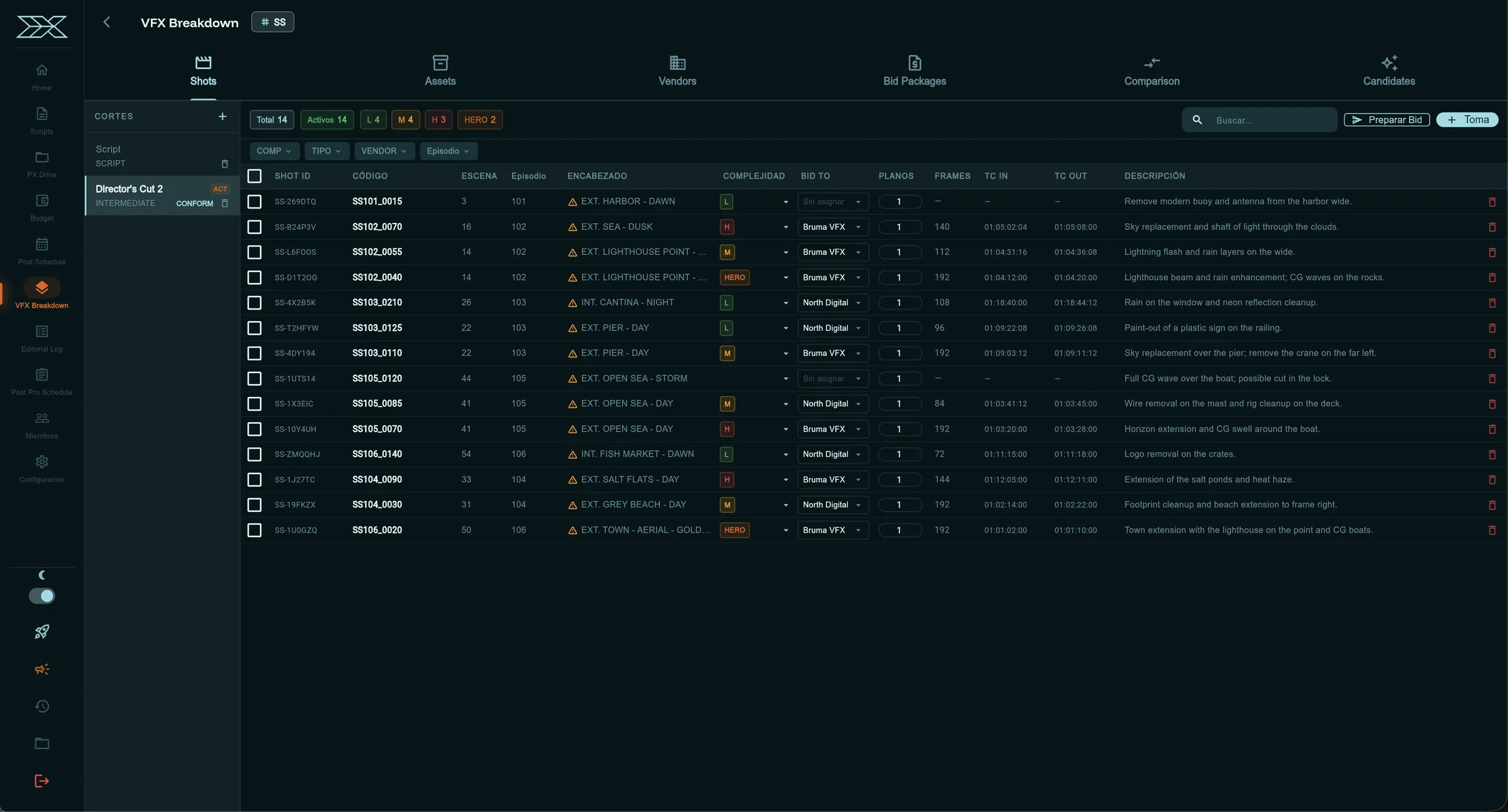Open the Episodio filter dropdown
Screen dimensions: 1508x812
point(448,151)
